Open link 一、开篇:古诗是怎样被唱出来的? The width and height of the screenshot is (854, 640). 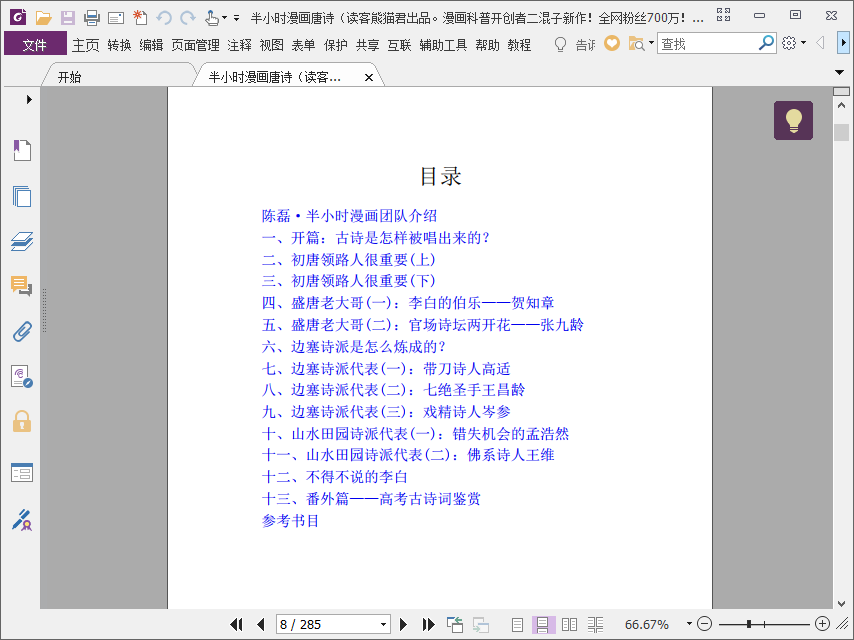point(376,237)
